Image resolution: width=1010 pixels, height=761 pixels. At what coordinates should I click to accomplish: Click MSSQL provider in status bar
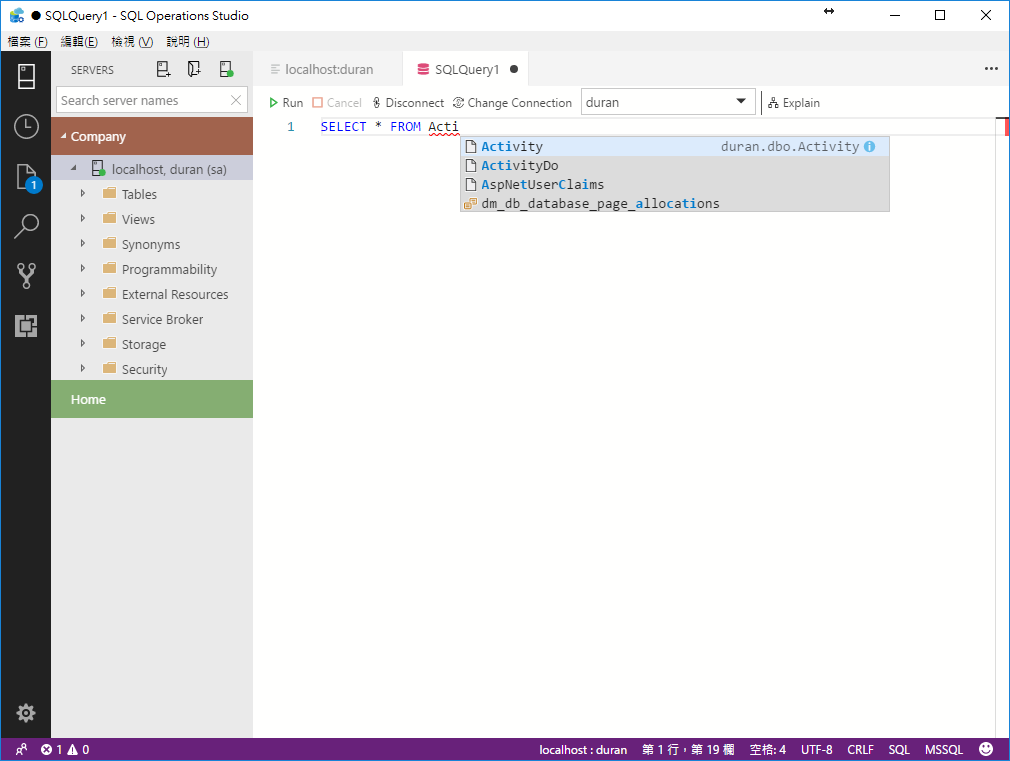[x=944, y=749]
